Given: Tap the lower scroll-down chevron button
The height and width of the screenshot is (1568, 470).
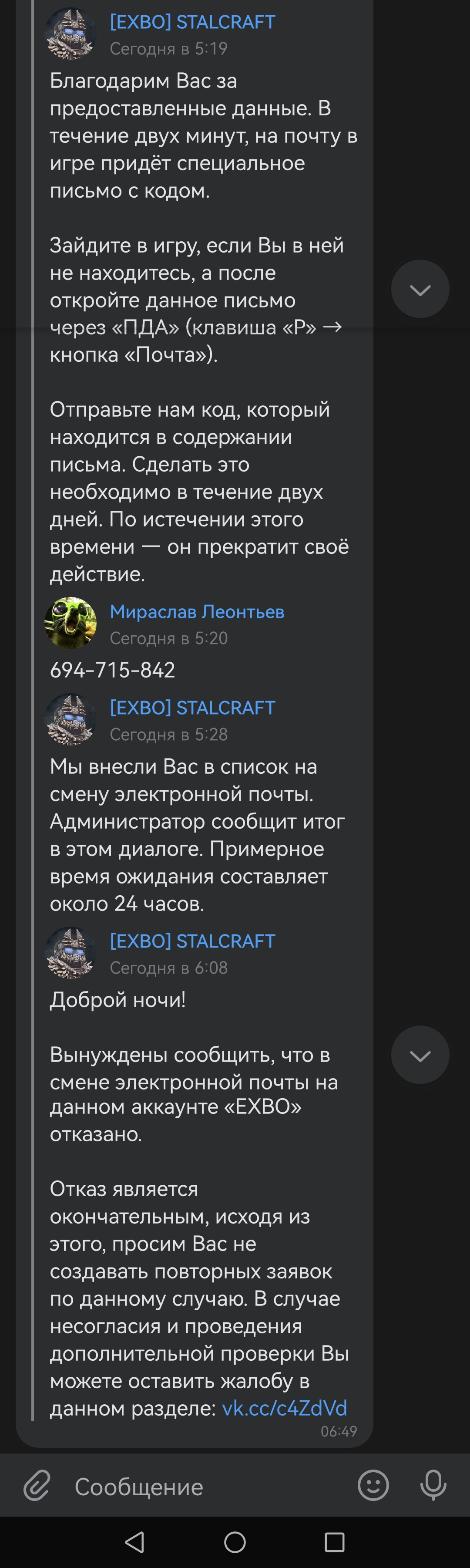Looking at the screenshot, I should (x=420, y=1055).
